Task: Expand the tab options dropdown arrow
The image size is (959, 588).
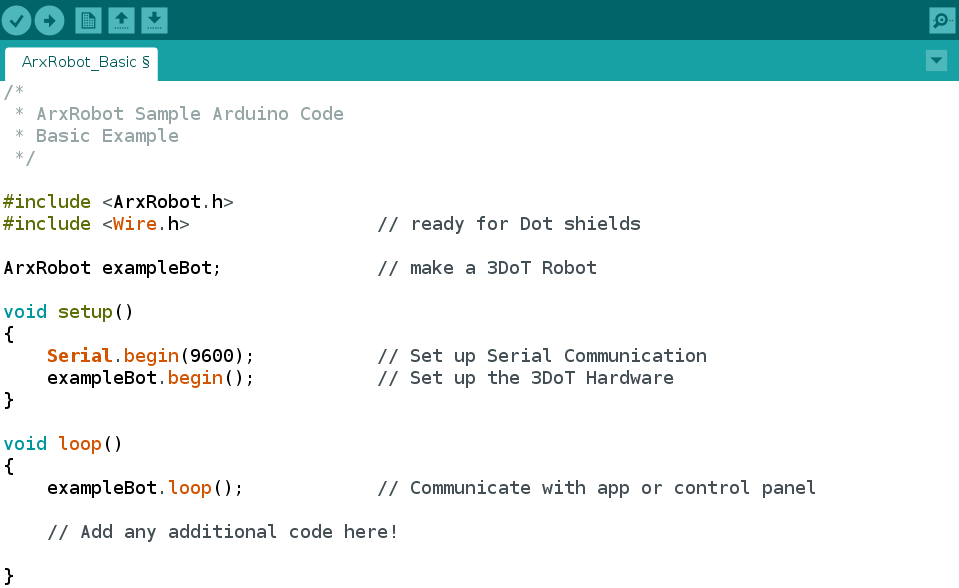Action: tap(936, 61)
